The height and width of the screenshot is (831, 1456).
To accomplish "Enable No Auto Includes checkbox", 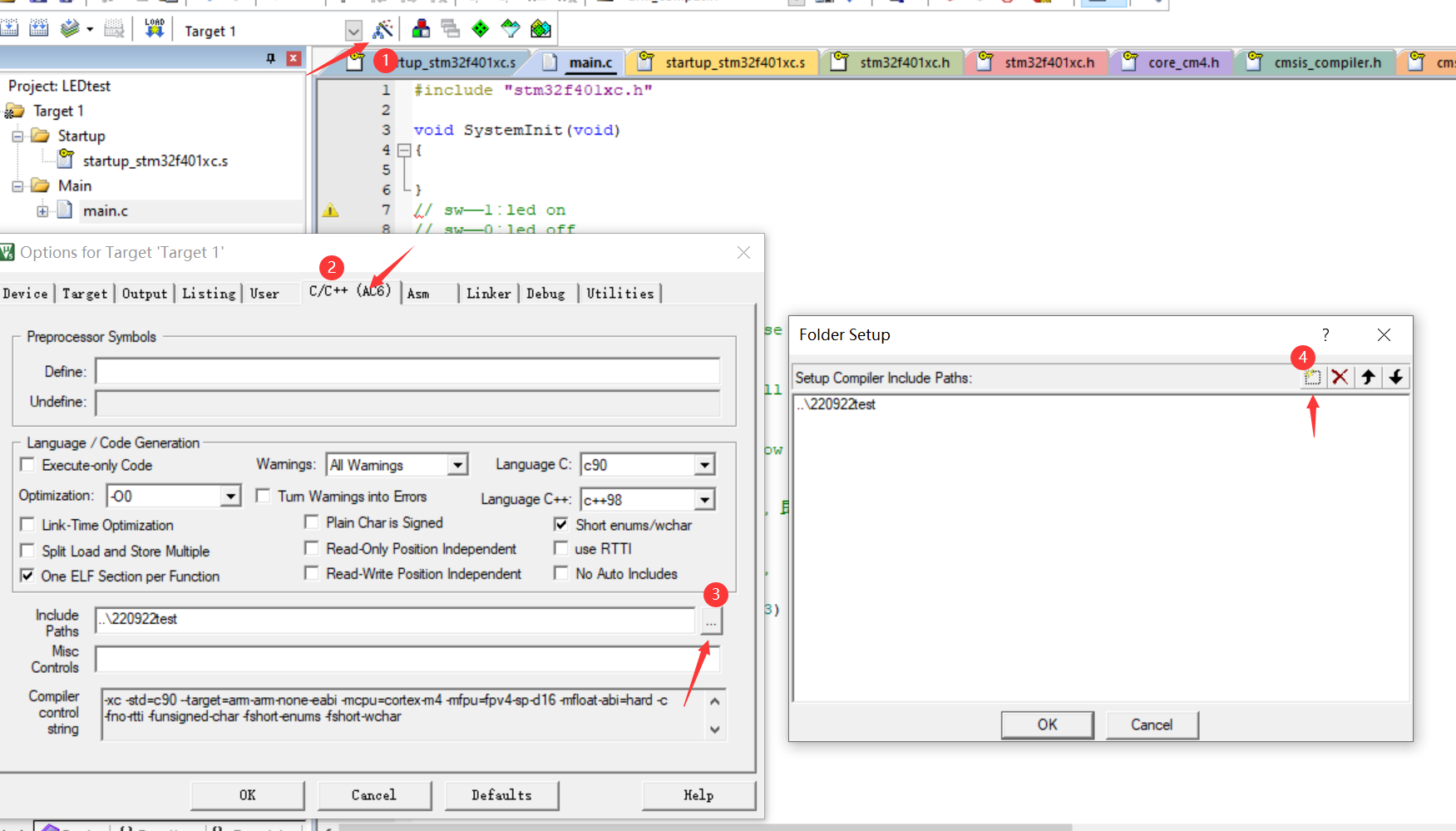I will click(x=561, y=573).
